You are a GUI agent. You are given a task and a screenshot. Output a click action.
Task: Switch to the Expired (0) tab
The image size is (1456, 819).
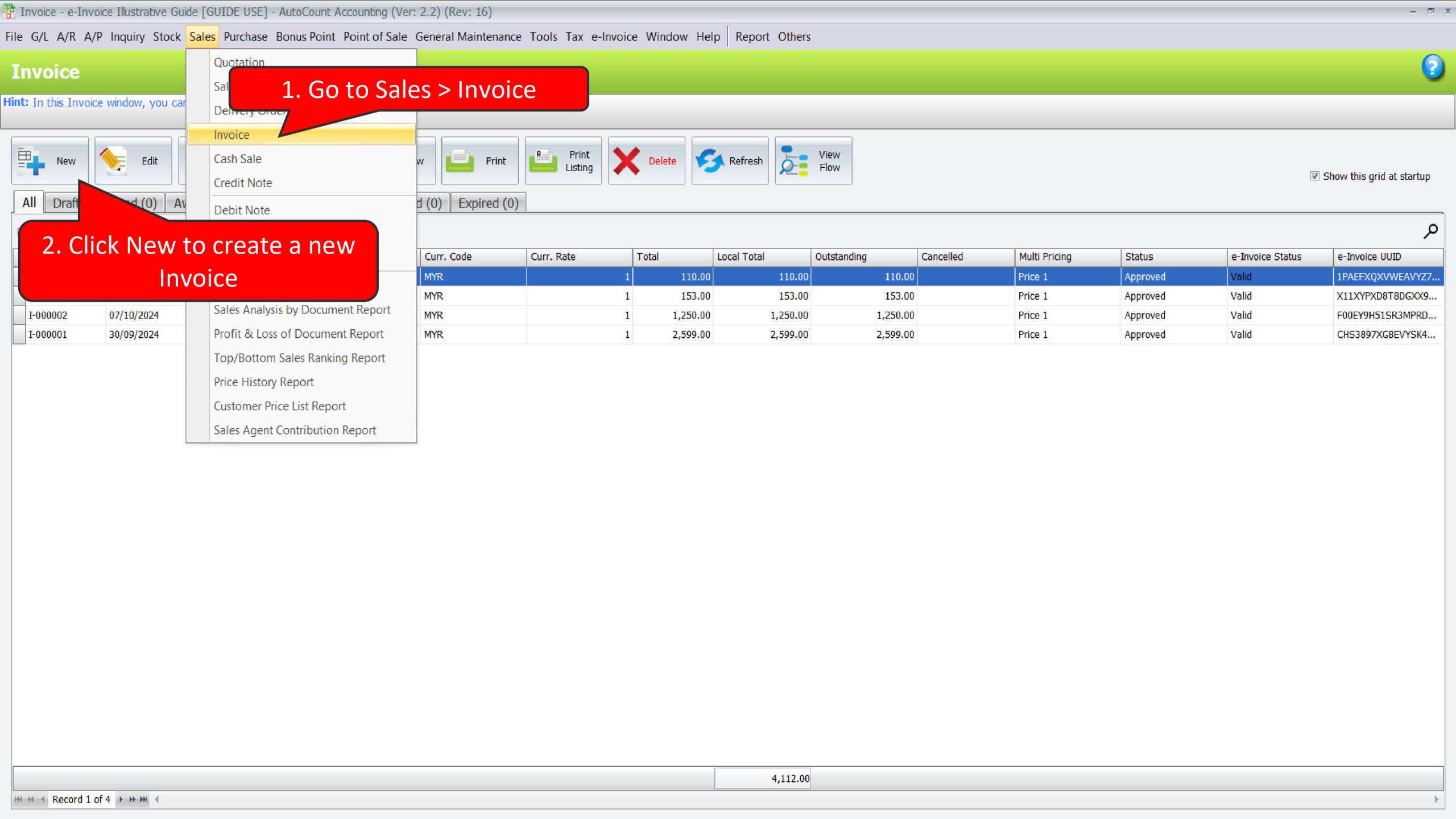(488, 203)
